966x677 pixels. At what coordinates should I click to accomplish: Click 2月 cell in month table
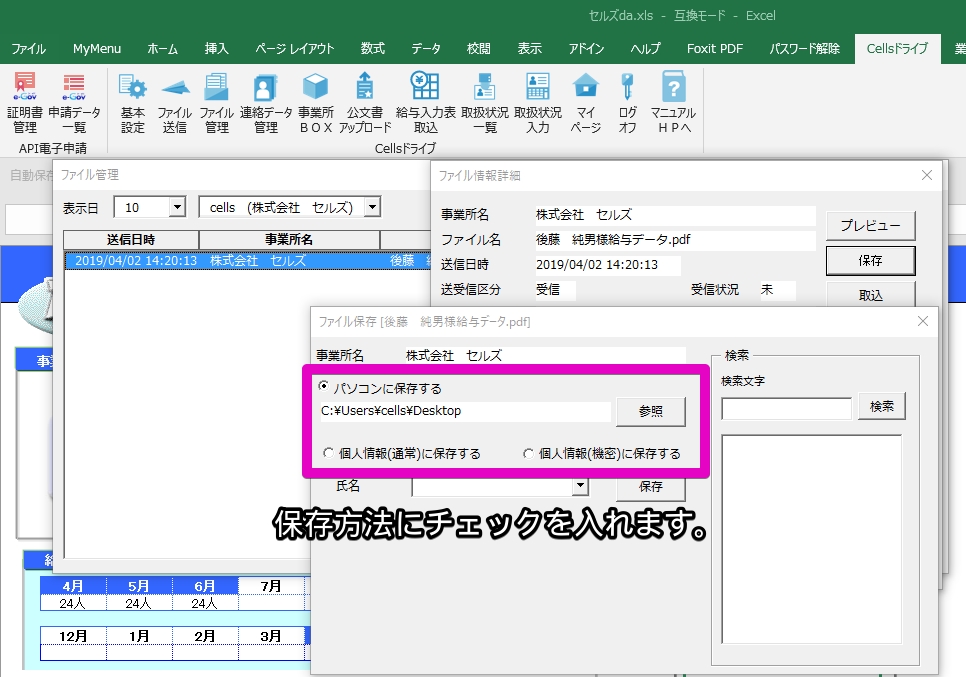click(205, 636)
